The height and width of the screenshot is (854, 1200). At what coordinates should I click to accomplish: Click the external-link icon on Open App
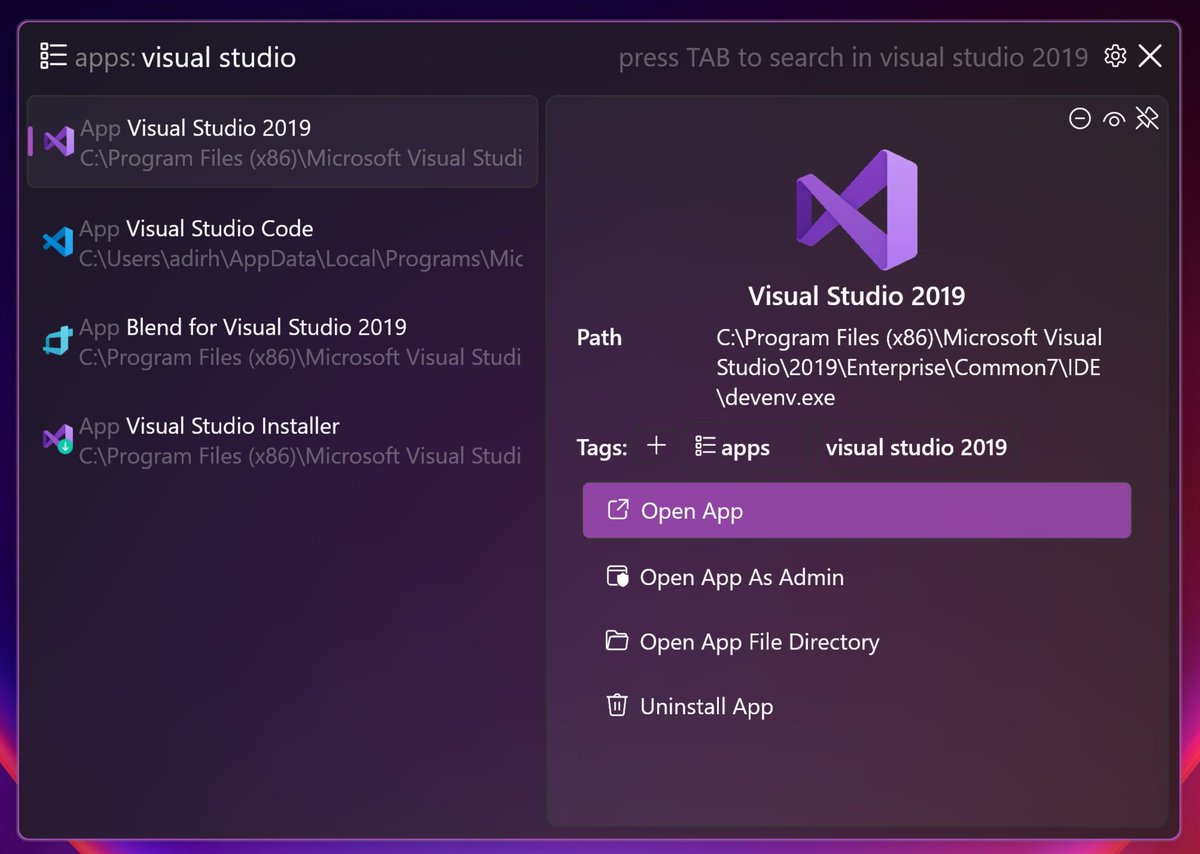coord(618,510)
